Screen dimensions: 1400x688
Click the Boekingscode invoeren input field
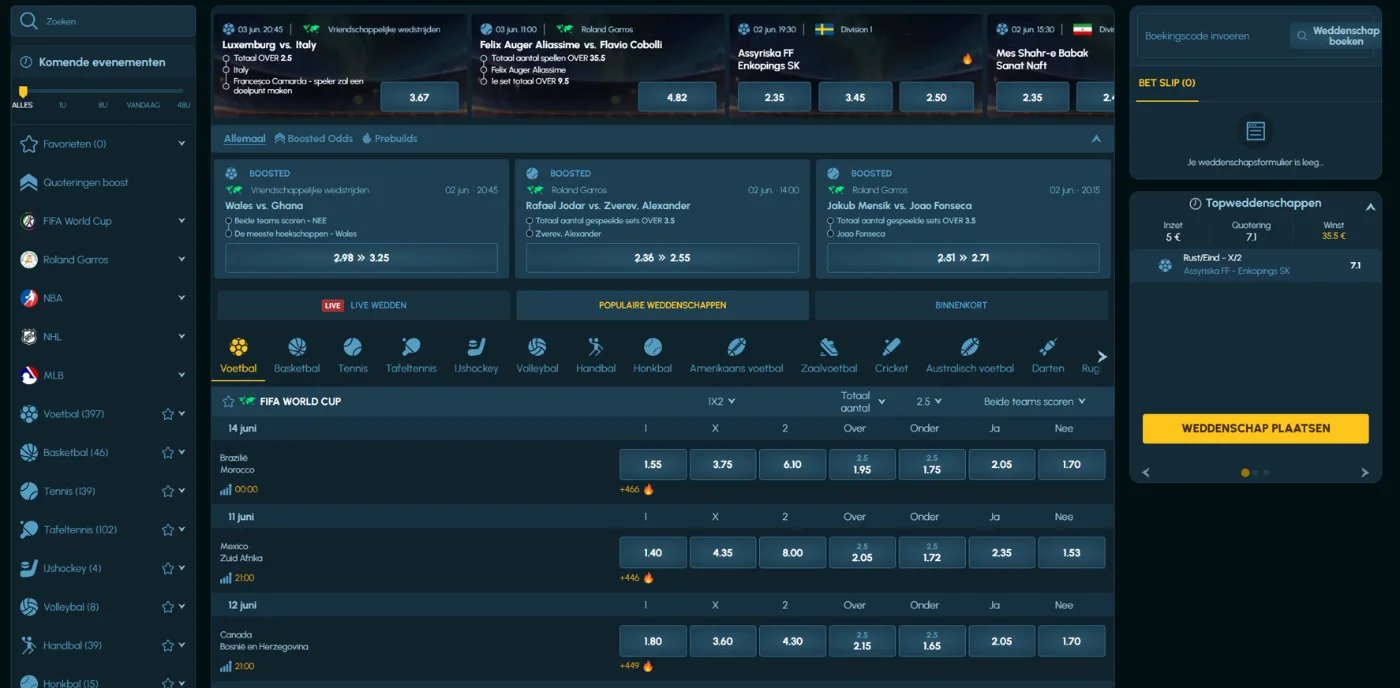click(x=1212, y=36)
